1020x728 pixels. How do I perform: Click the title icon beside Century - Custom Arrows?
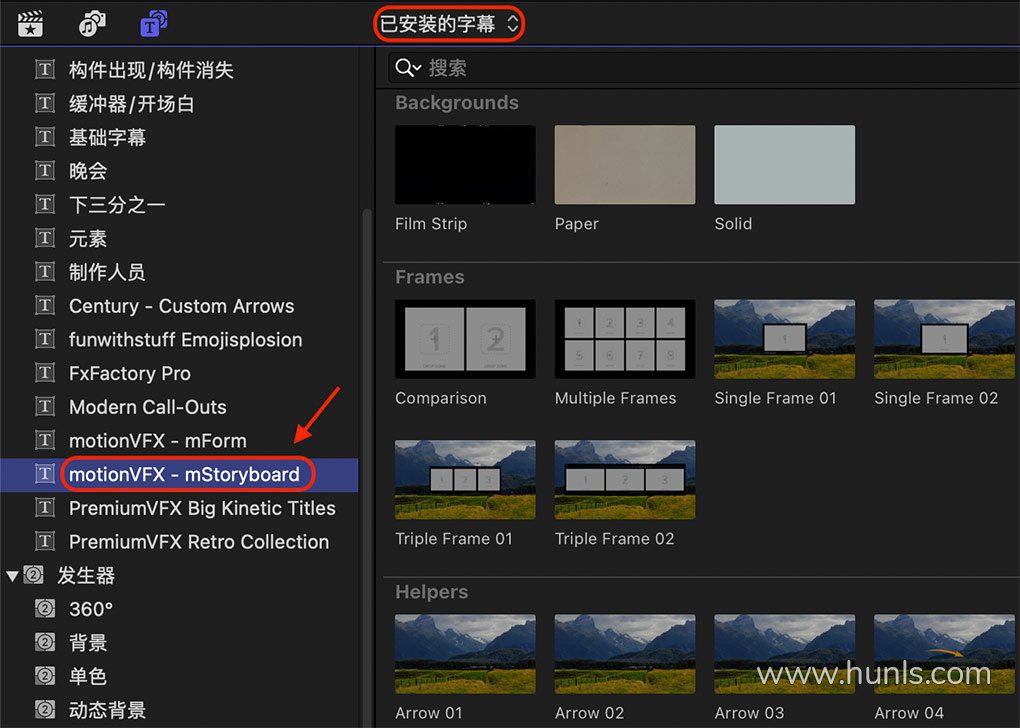[45, 305]
